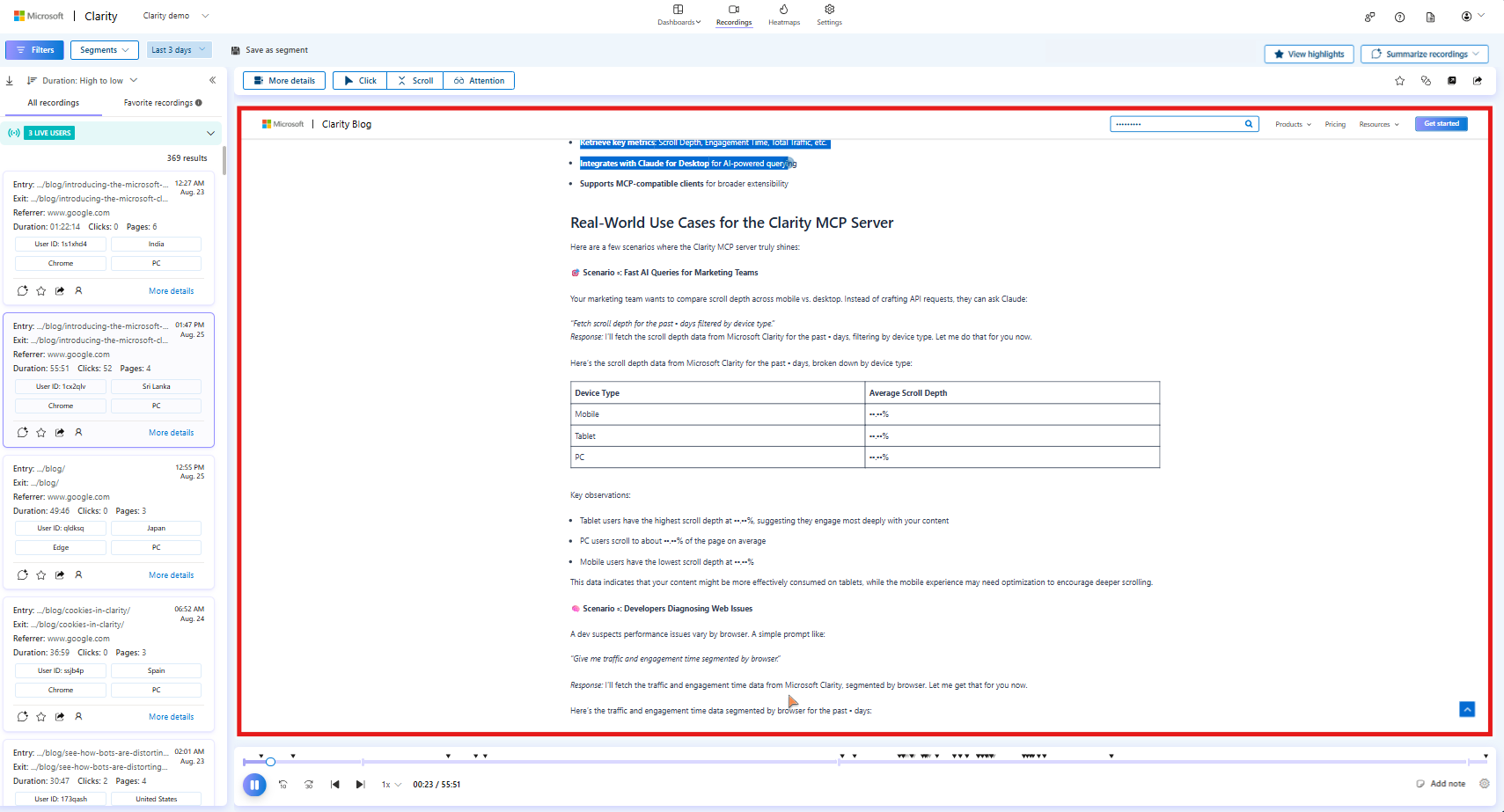Select the All recordings tab
This screenshot has width=1504, height=812.
pos(53,103)
